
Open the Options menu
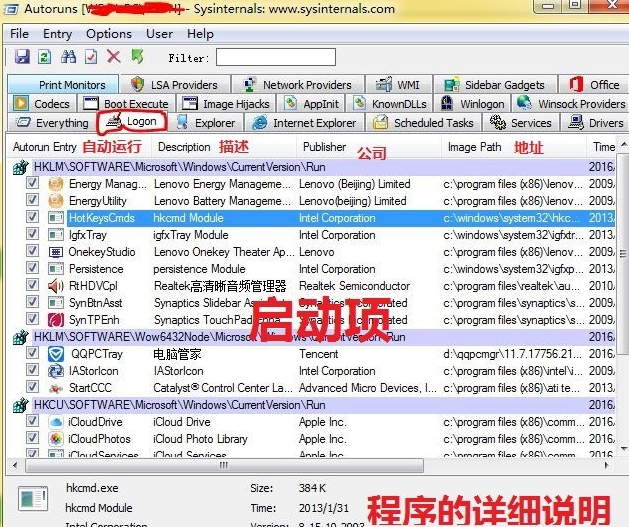pyautogui.click(x=109, y=34)
